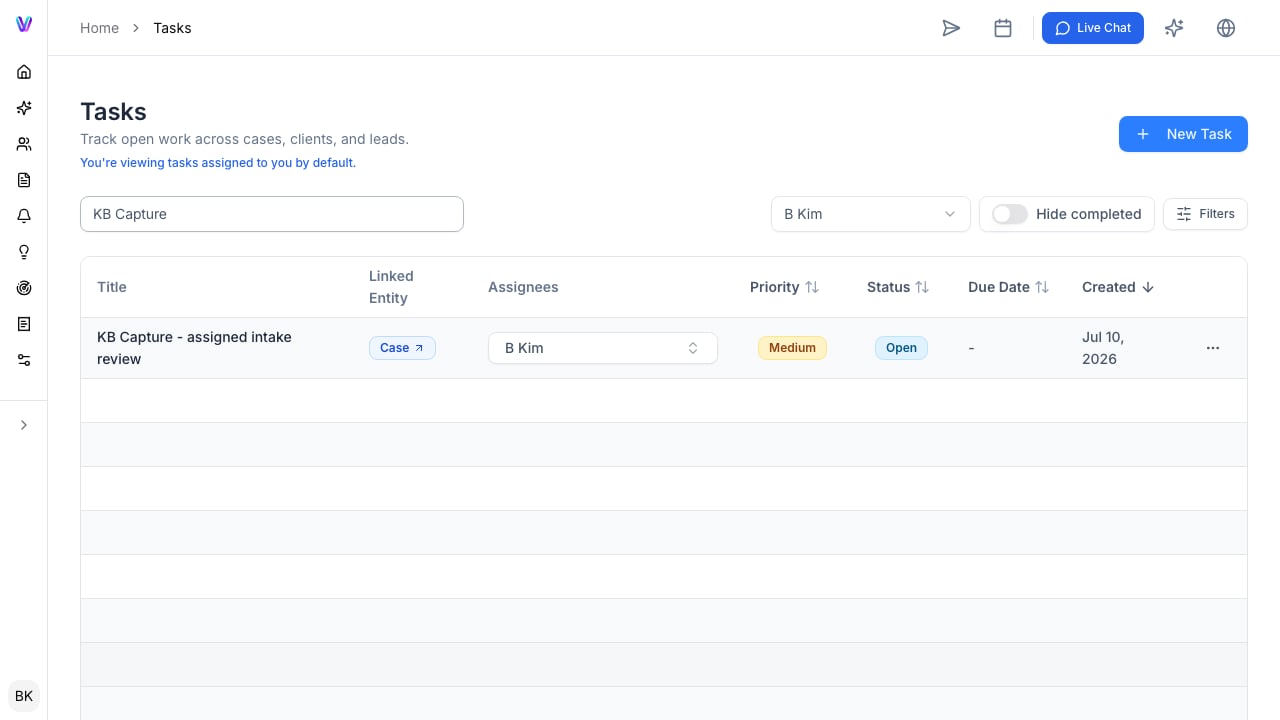Click the Tasks breadcrumb
The width and height of the screenshot is (1280, 720).
172,28
